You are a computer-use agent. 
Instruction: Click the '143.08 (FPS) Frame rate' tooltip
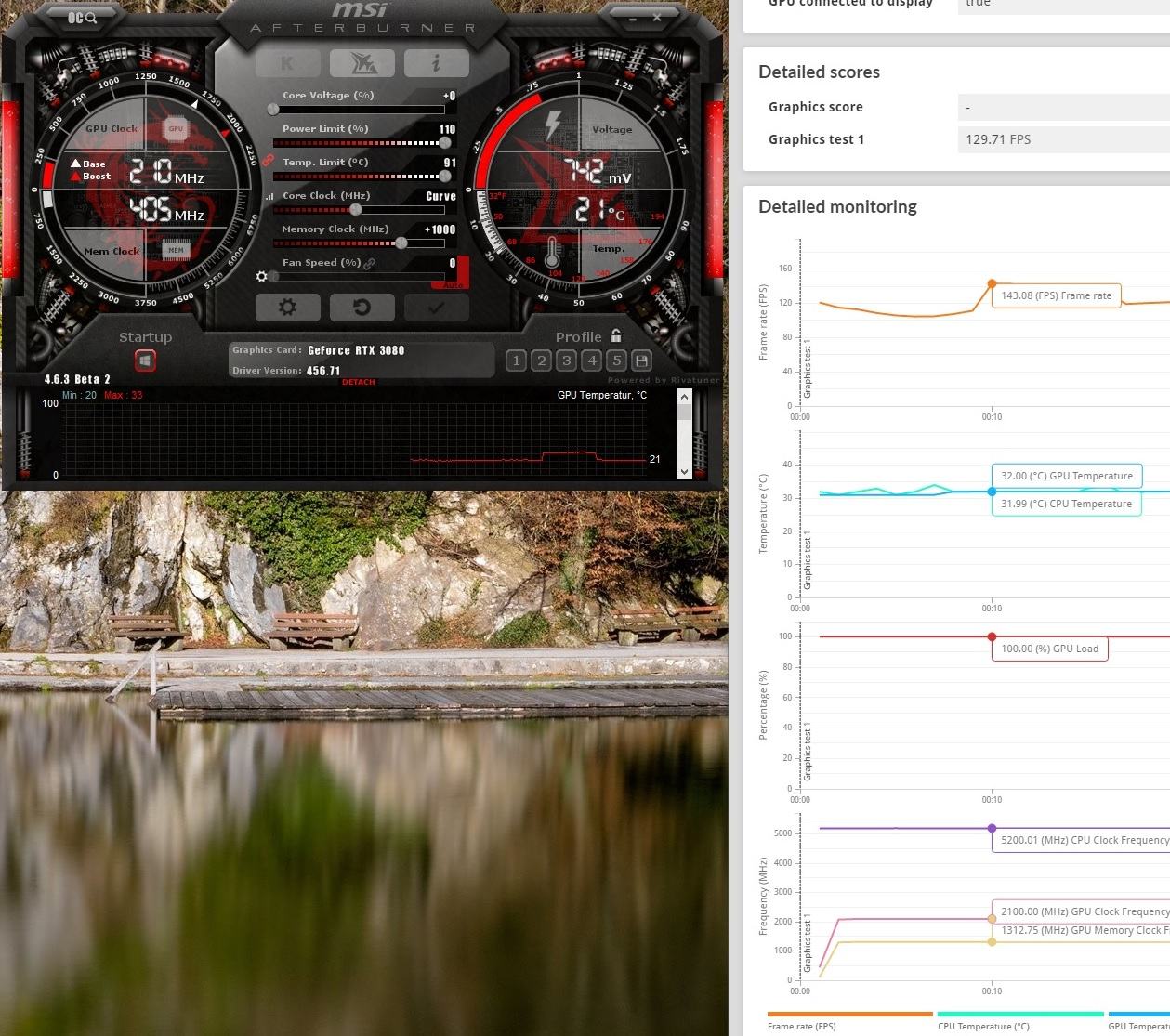point(1057,295)
